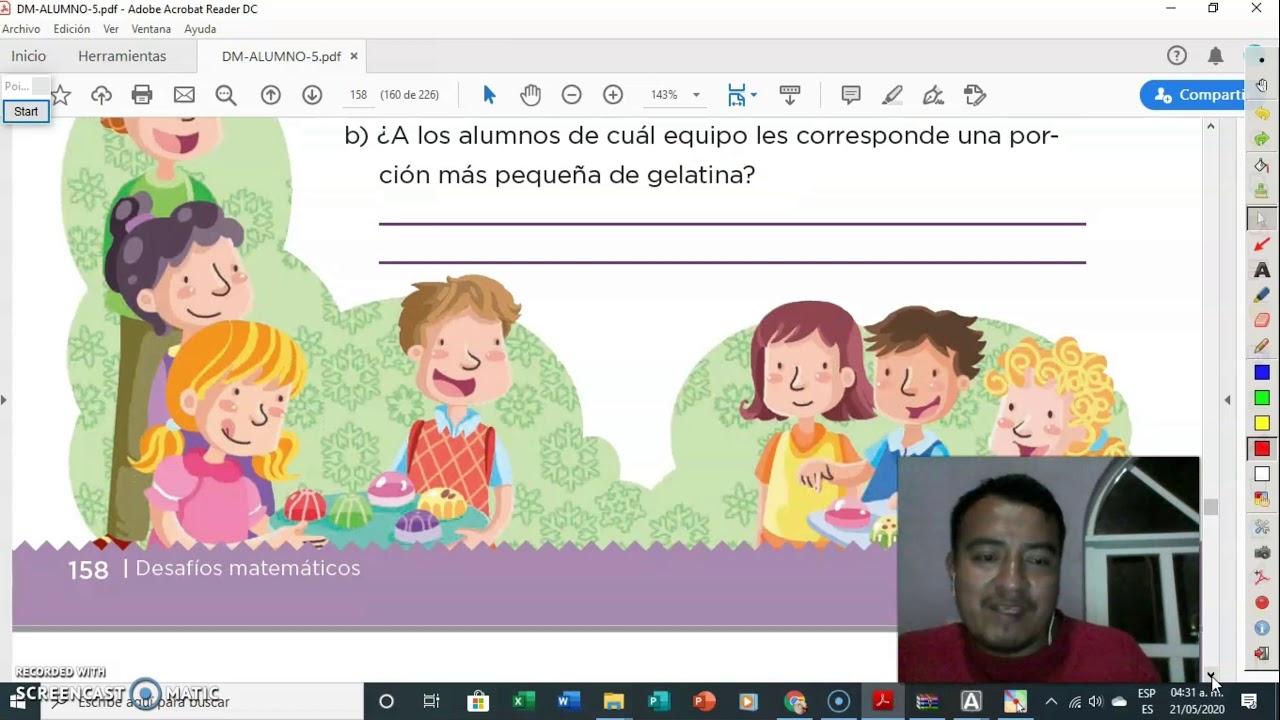Choose the selection arrow tool
This screenshot has width=1280, height=720.
click(489, 95)
